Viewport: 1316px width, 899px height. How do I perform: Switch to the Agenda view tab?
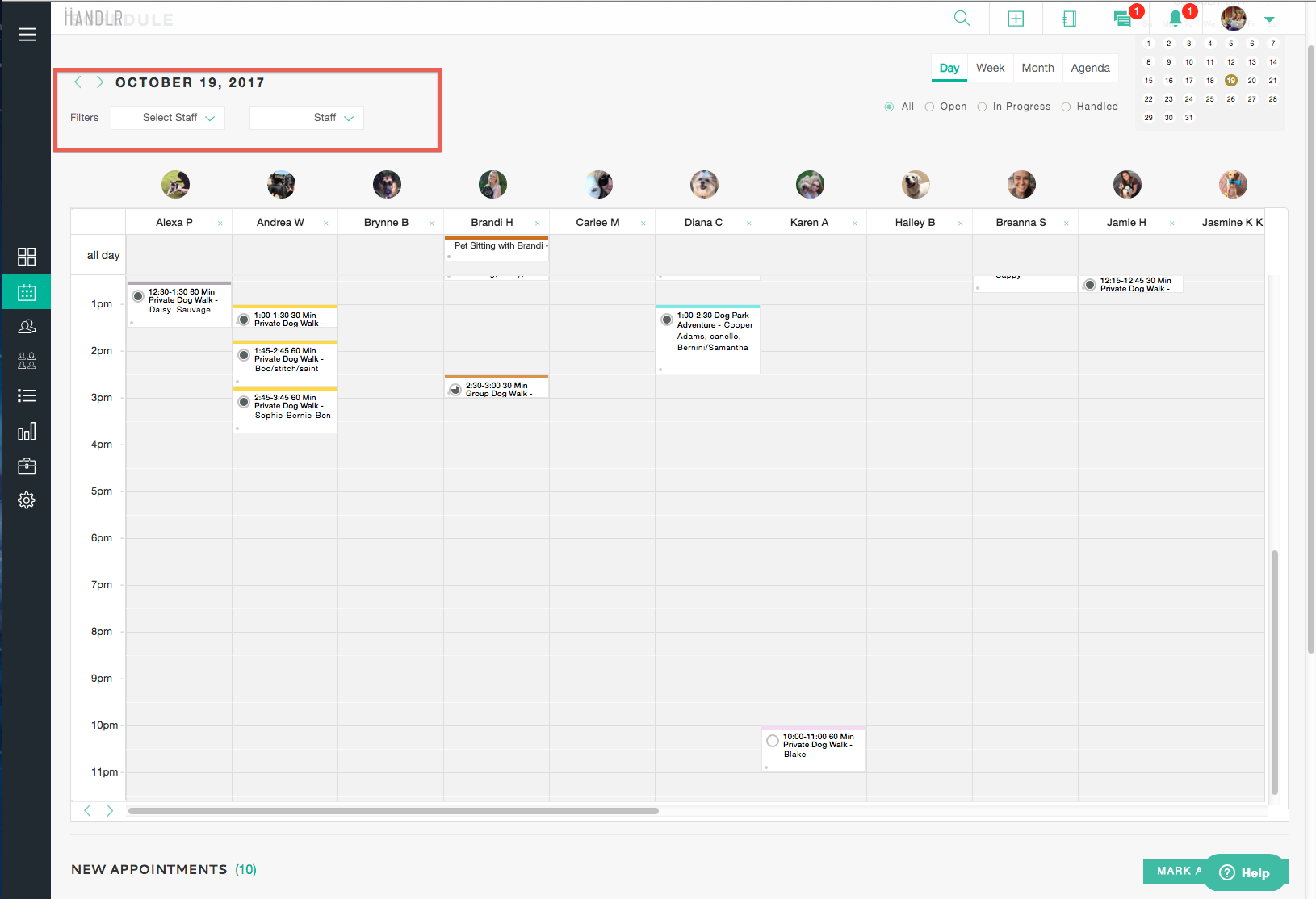[x=1090, y=68]
